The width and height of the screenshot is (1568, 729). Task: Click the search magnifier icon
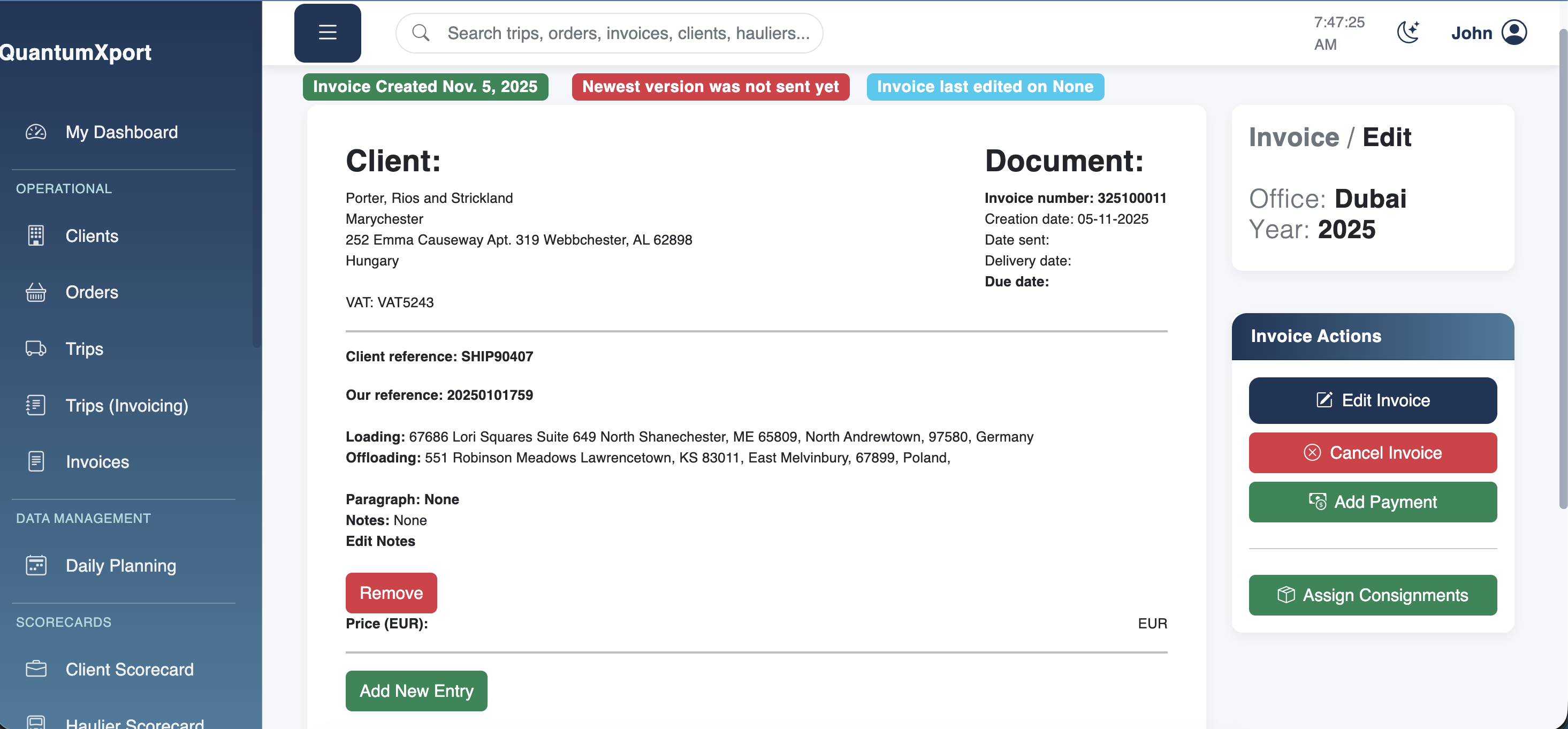(x=421, y=32)
